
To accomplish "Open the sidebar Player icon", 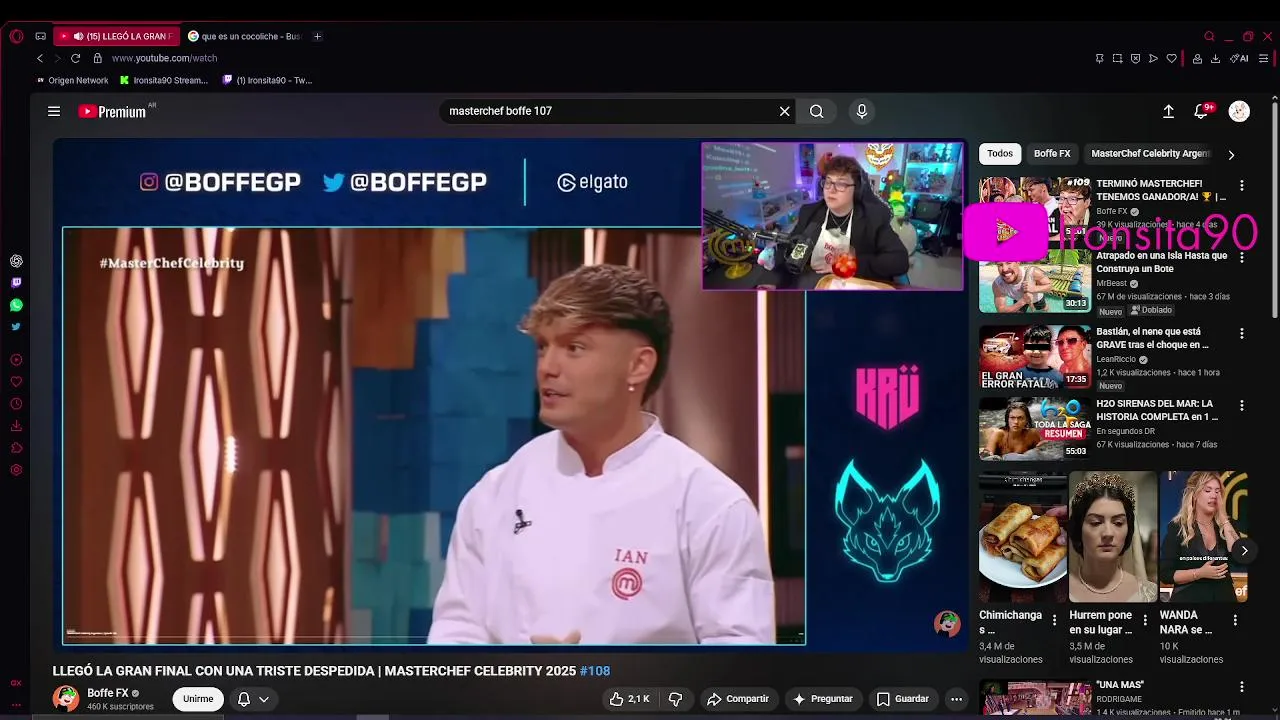I will (x=16, y=360).
